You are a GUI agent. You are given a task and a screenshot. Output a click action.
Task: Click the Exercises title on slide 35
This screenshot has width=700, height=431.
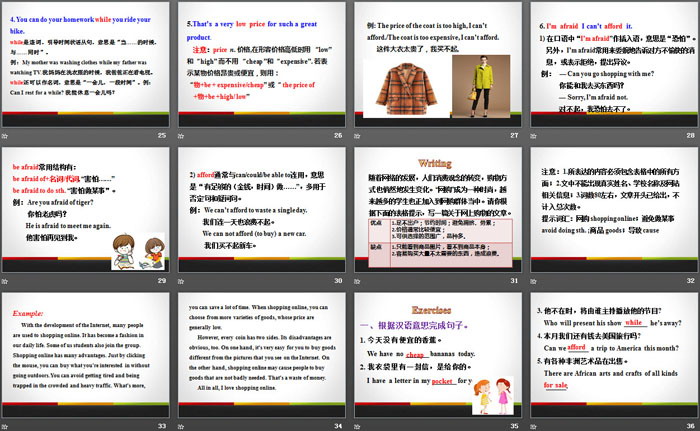[x=431, y=310]
